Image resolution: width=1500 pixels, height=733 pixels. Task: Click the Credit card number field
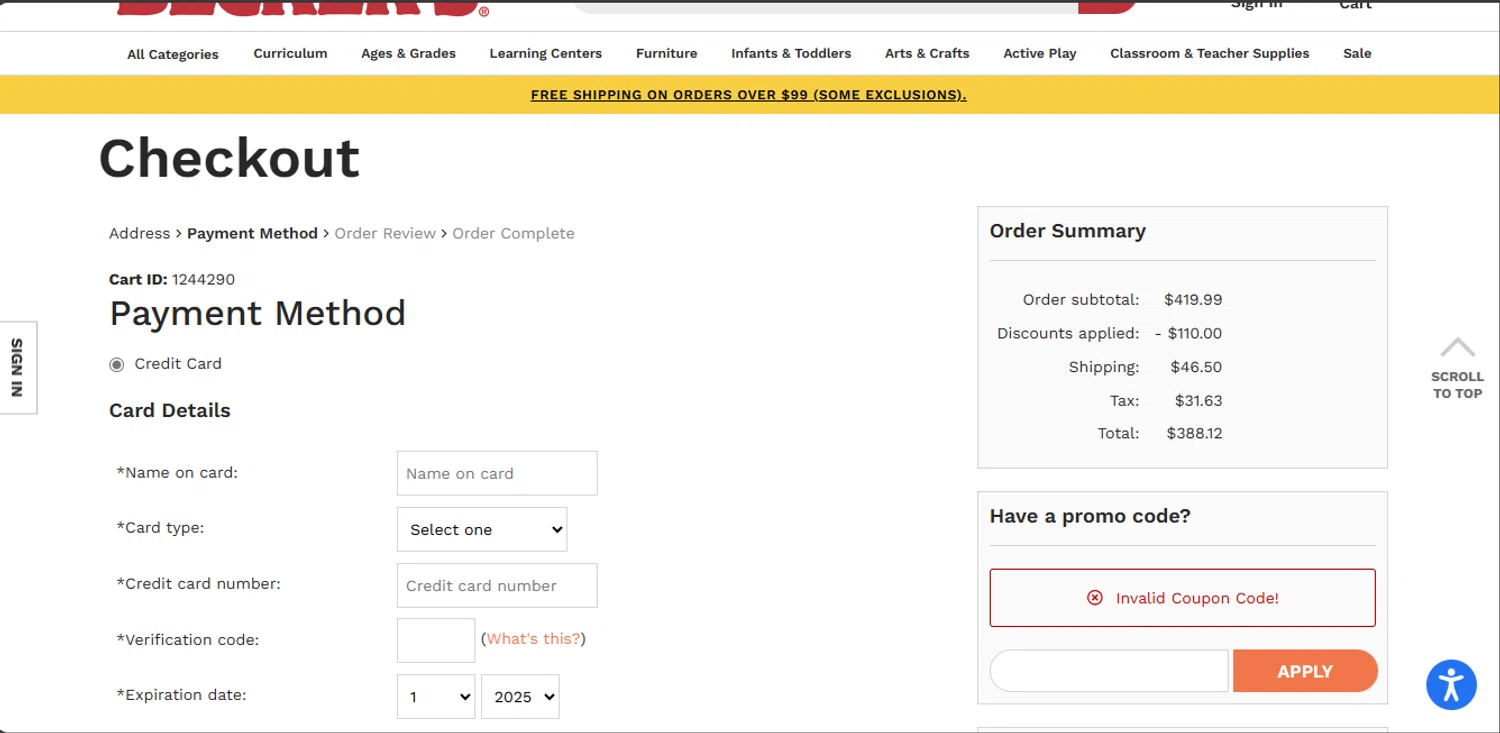click(497, 585)
